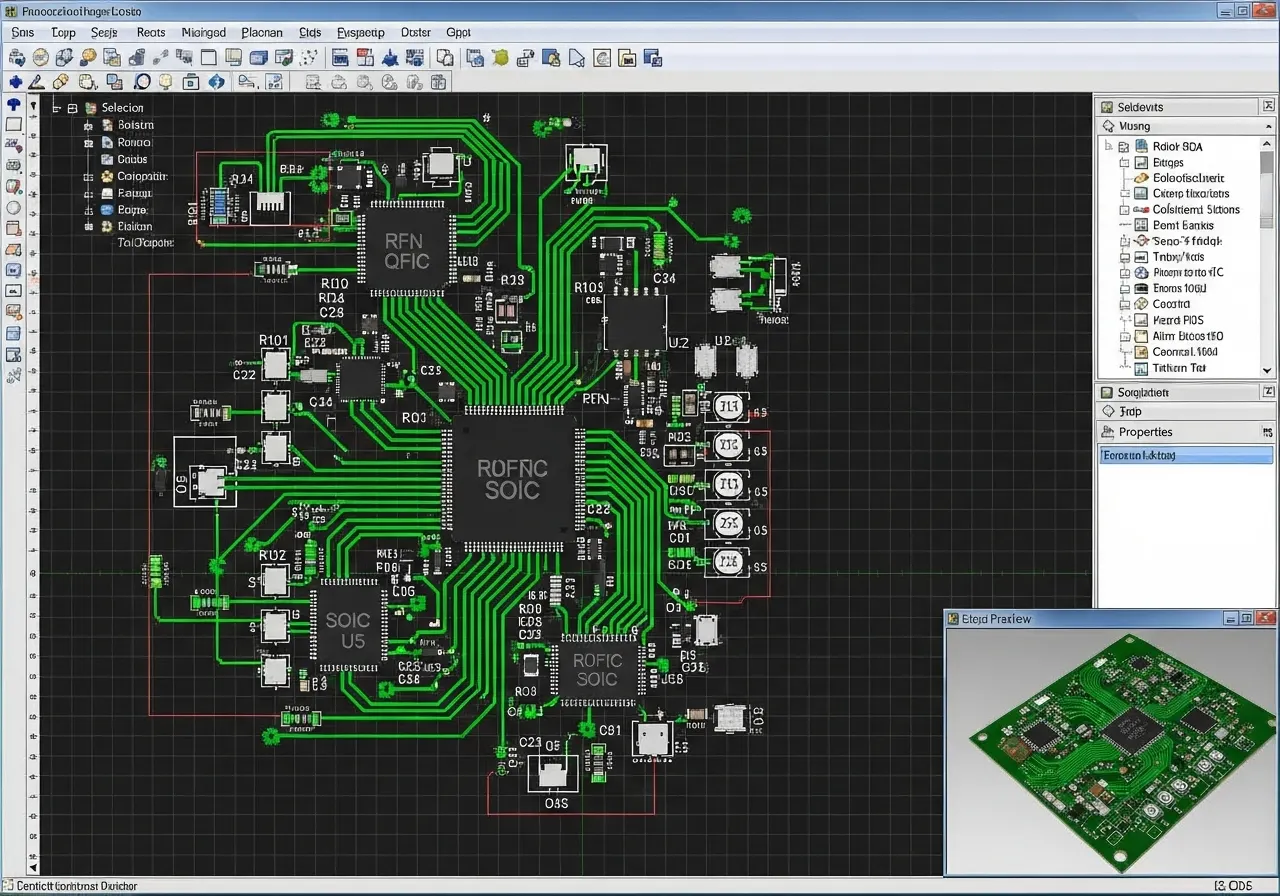The width and height of the screenshot is (1280, 896).
Task: Click the Z button on Sorgizdiett panel
Action: click(1268, 392)
